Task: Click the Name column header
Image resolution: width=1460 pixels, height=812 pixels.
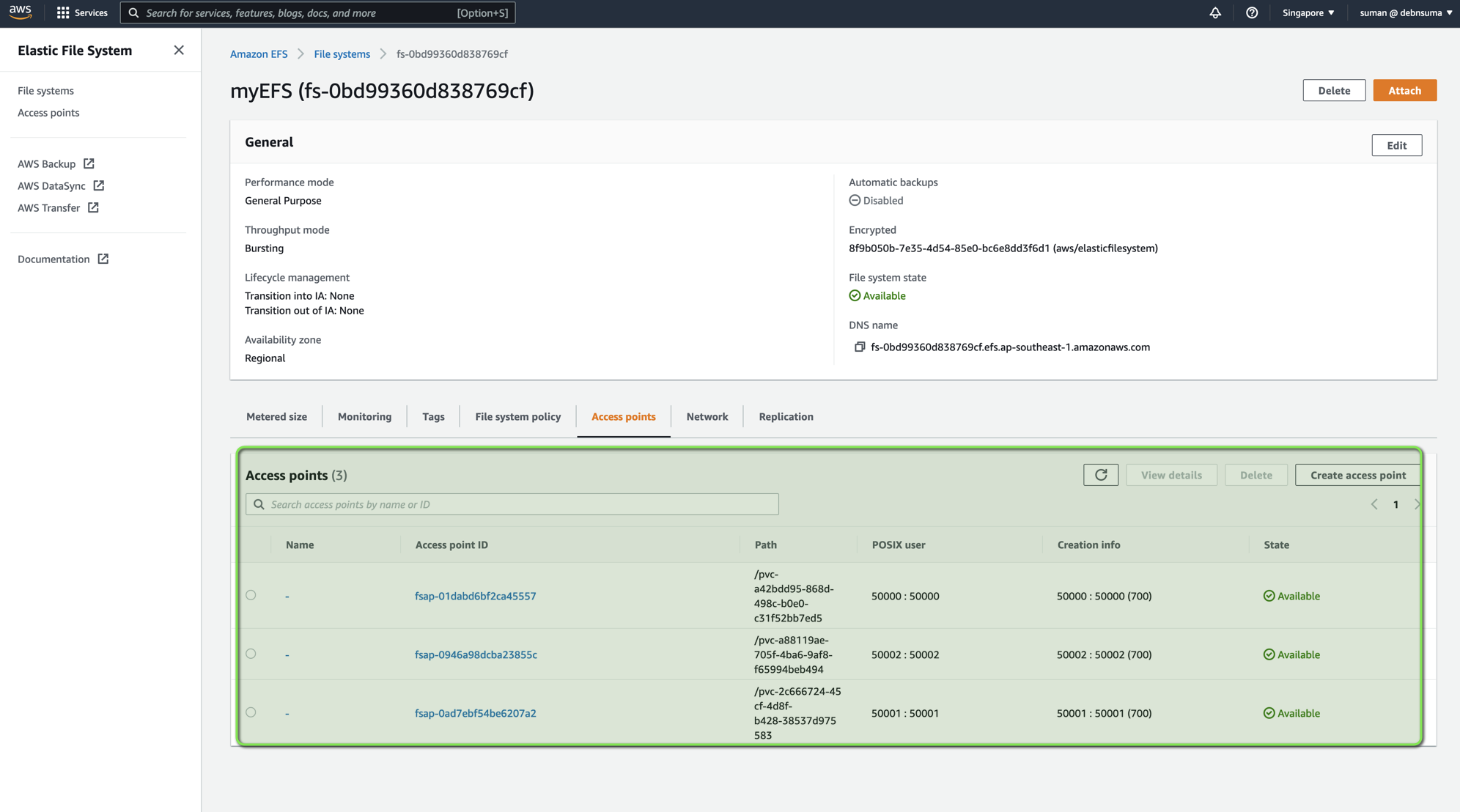Action: click(x=300, y=545)
